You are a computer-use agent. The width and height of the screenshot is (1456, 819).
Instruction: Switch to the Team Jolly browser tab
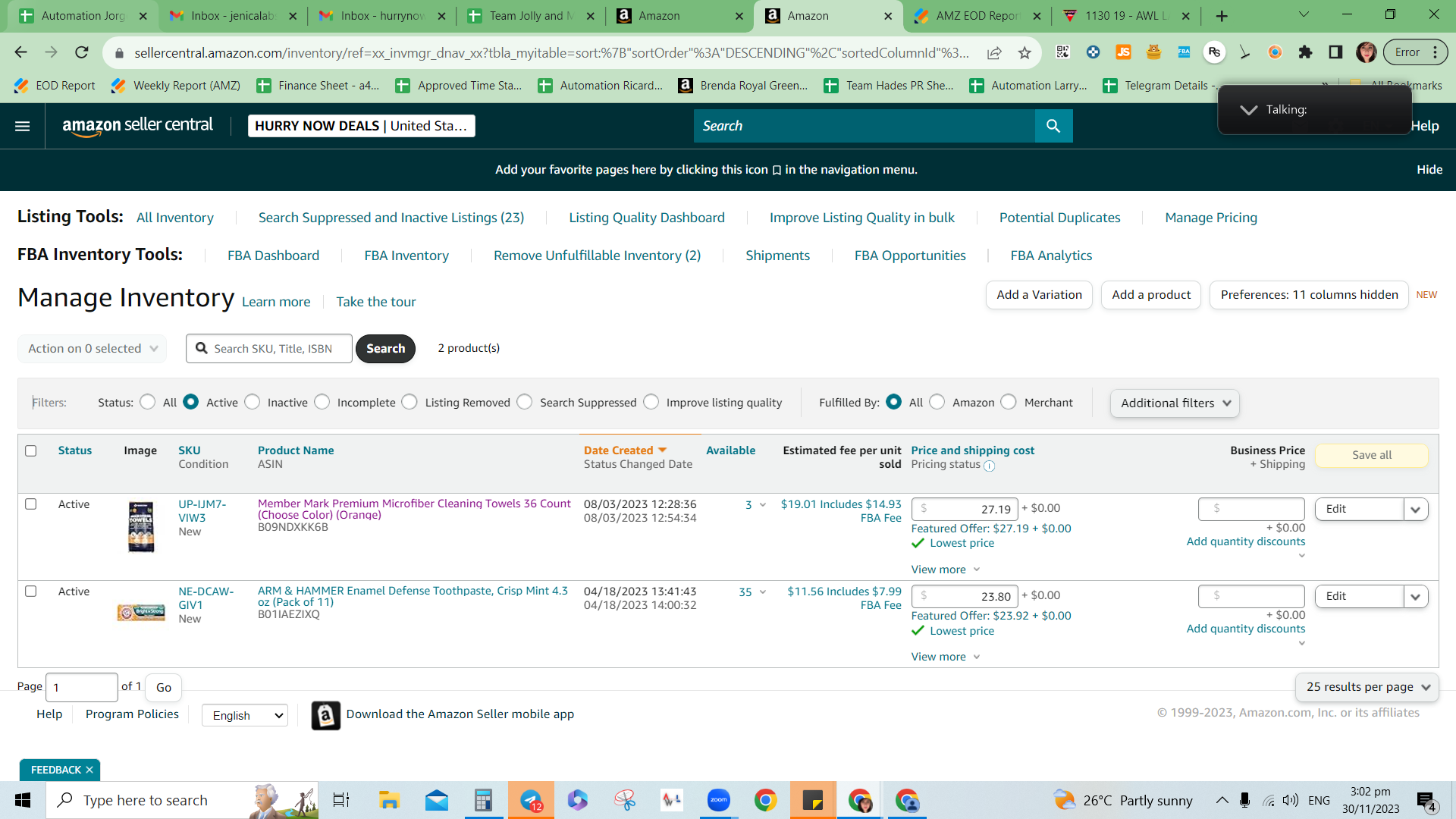[531, 16]
